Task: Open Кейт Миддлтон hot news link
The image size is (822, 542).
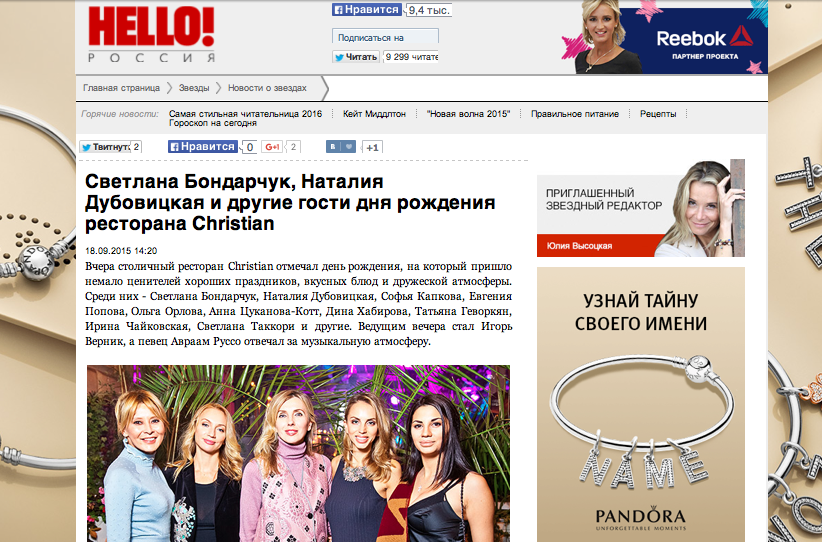Action: pyautogui.click(x=374, y=114)
